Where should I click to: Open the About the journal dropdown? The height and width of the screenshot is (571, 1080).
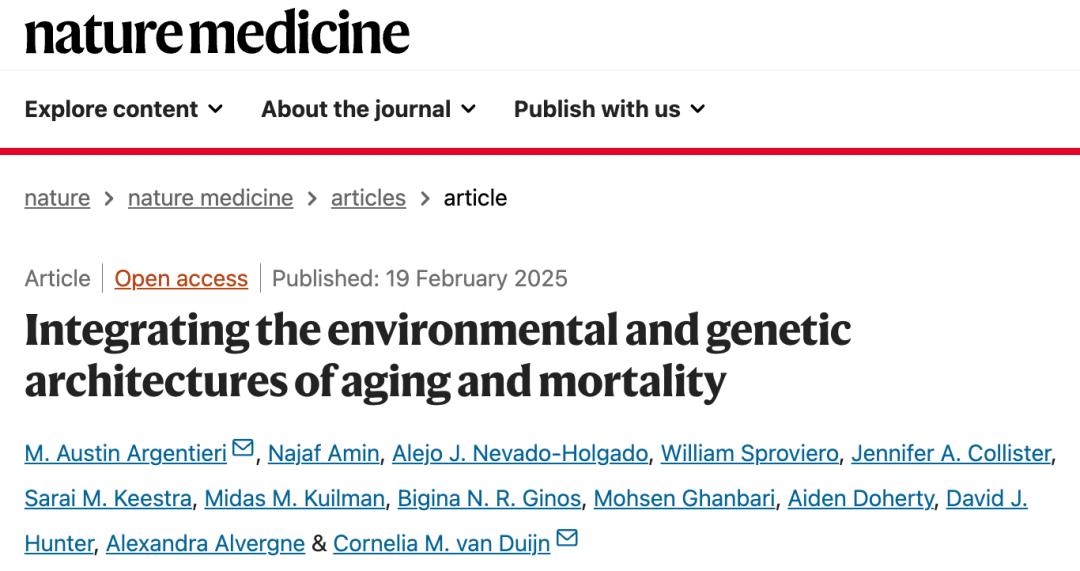[368, 109]
